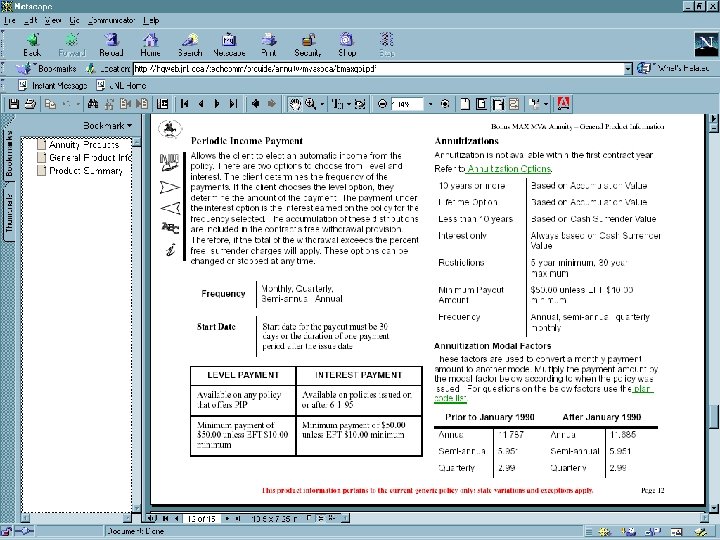Open the Edit menu
Image resolution: width=720 pixels, height=540 pixels.
(30, 20)
